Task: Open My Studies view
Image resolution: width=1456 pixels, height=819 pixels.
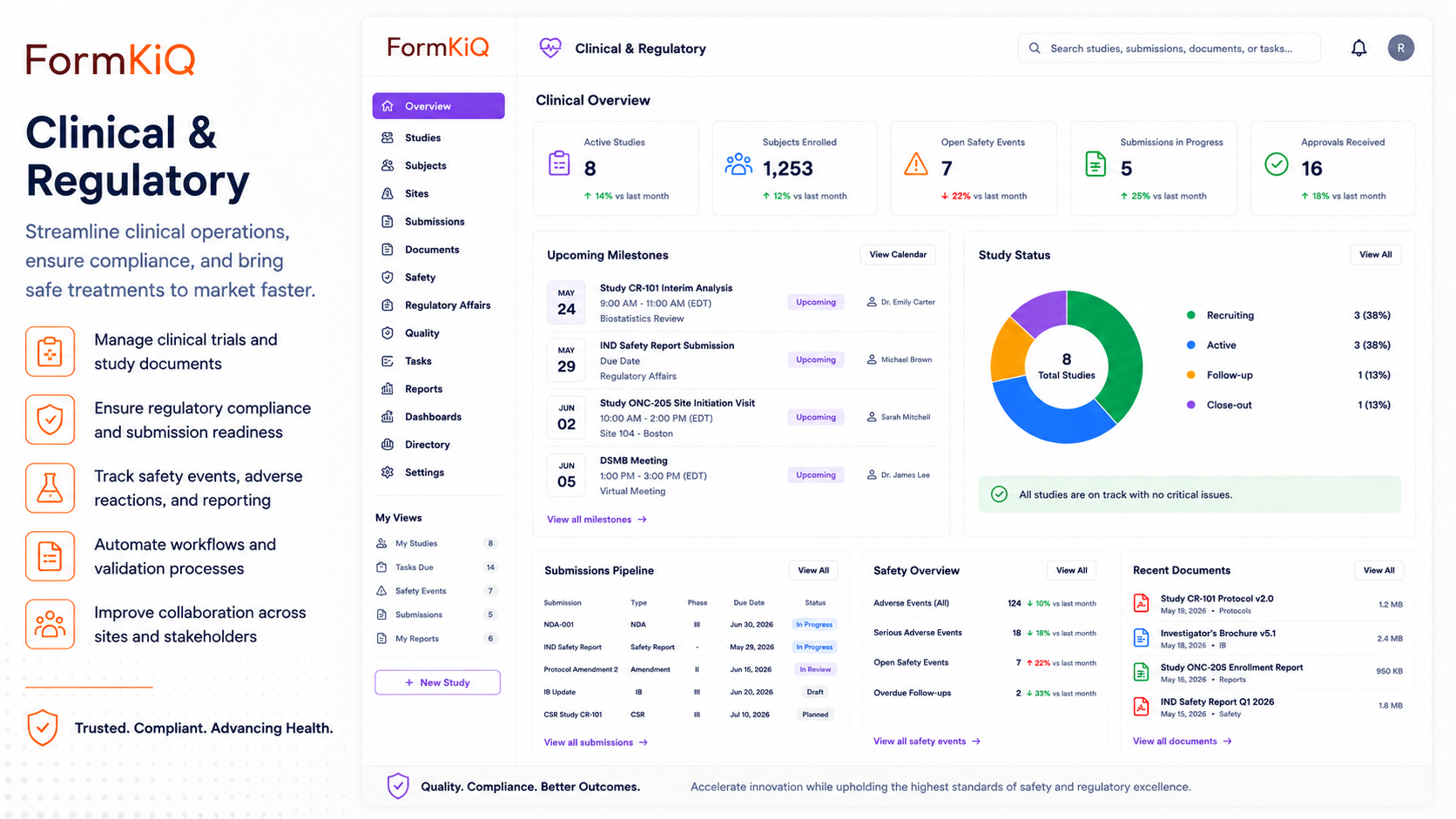Action: click(x=437, y=543)
